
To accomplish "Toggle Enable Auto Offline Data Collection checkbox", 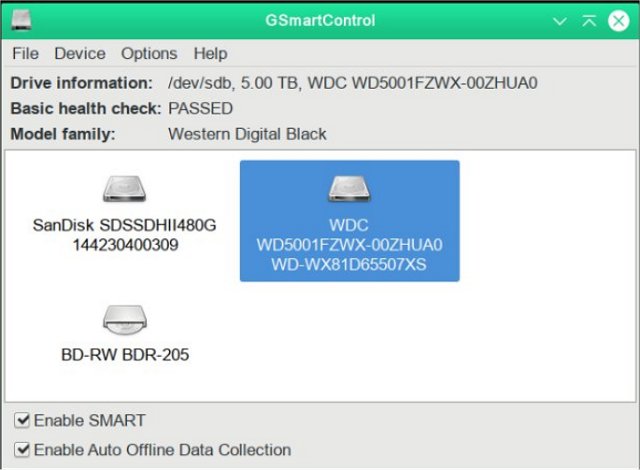I will click(22, 450).
